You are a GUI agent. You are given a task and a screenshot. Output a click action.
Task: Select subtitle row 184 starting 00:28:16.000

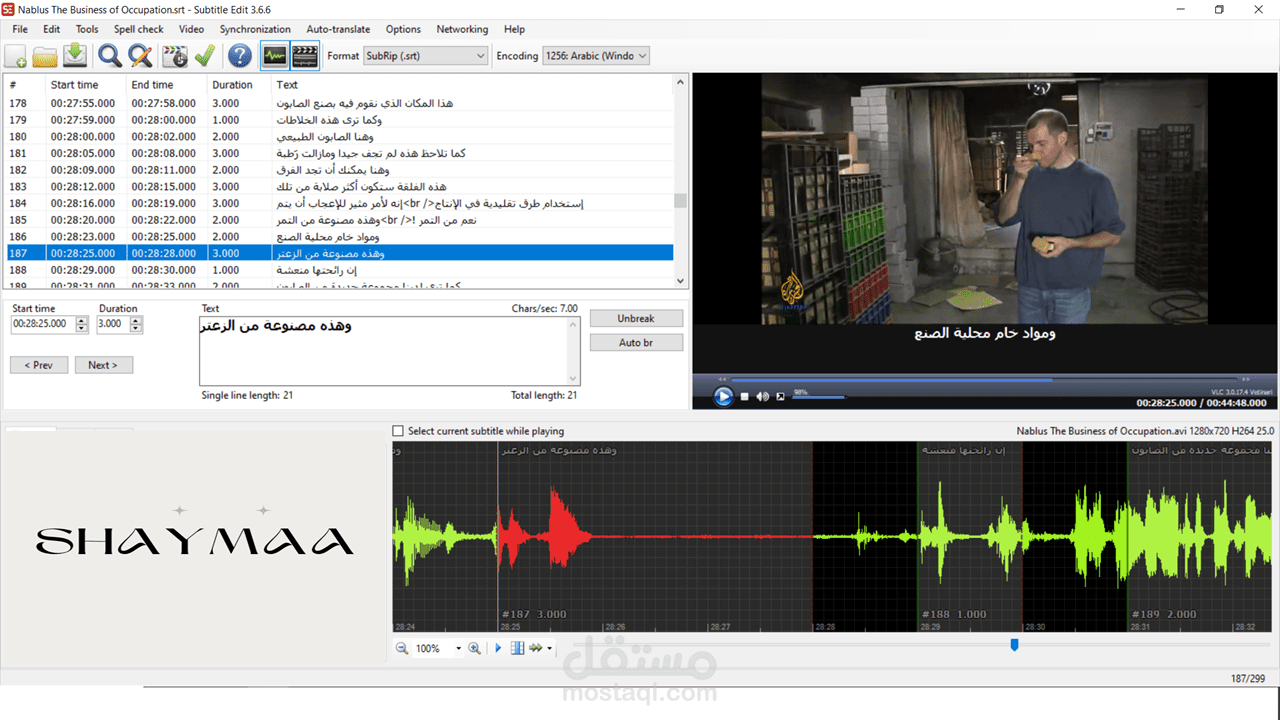(338, 203)
